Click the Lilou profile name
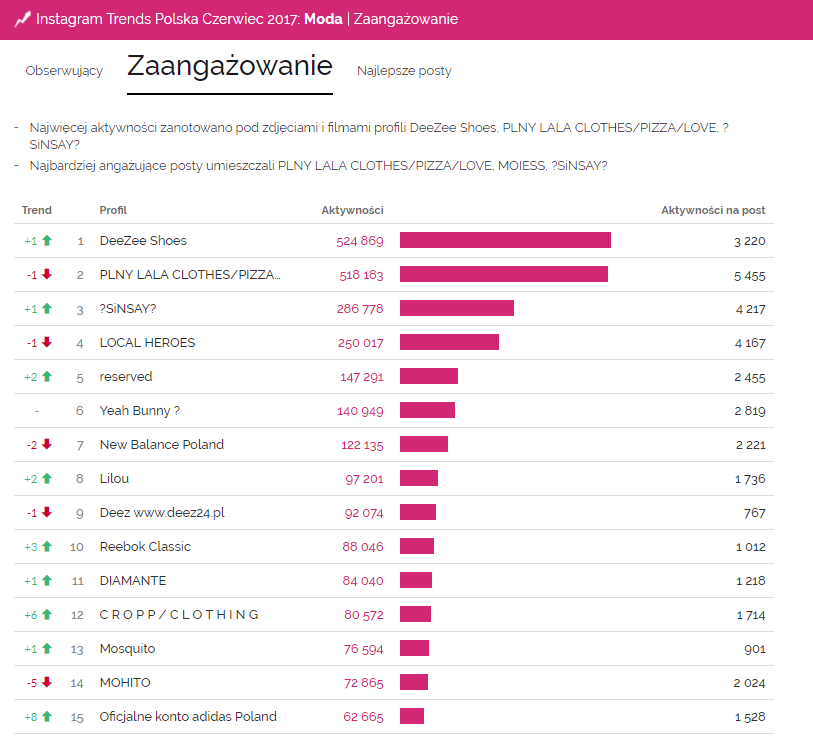 (114, 479)
